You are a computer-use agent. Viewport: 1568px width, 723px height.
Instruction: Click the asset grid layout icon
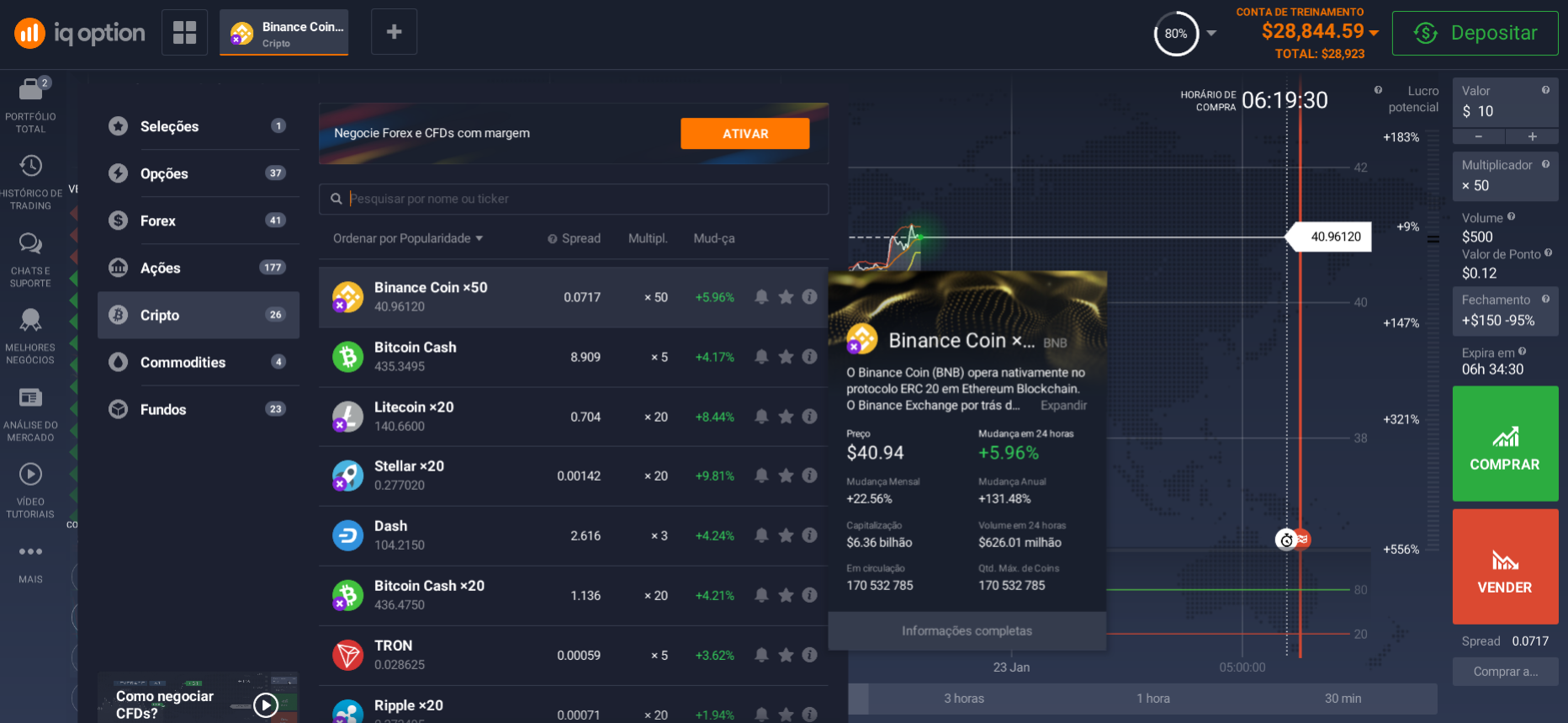click(184, 32)
